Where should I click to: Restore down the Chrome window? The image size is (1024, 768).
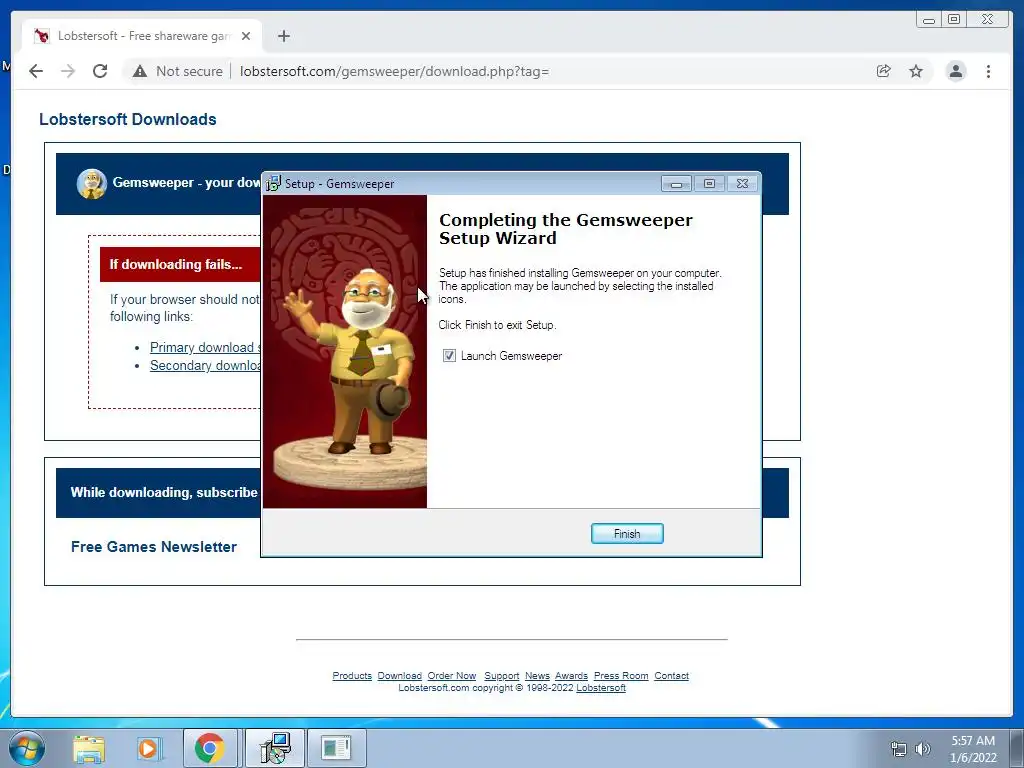(x=953, y=20)
